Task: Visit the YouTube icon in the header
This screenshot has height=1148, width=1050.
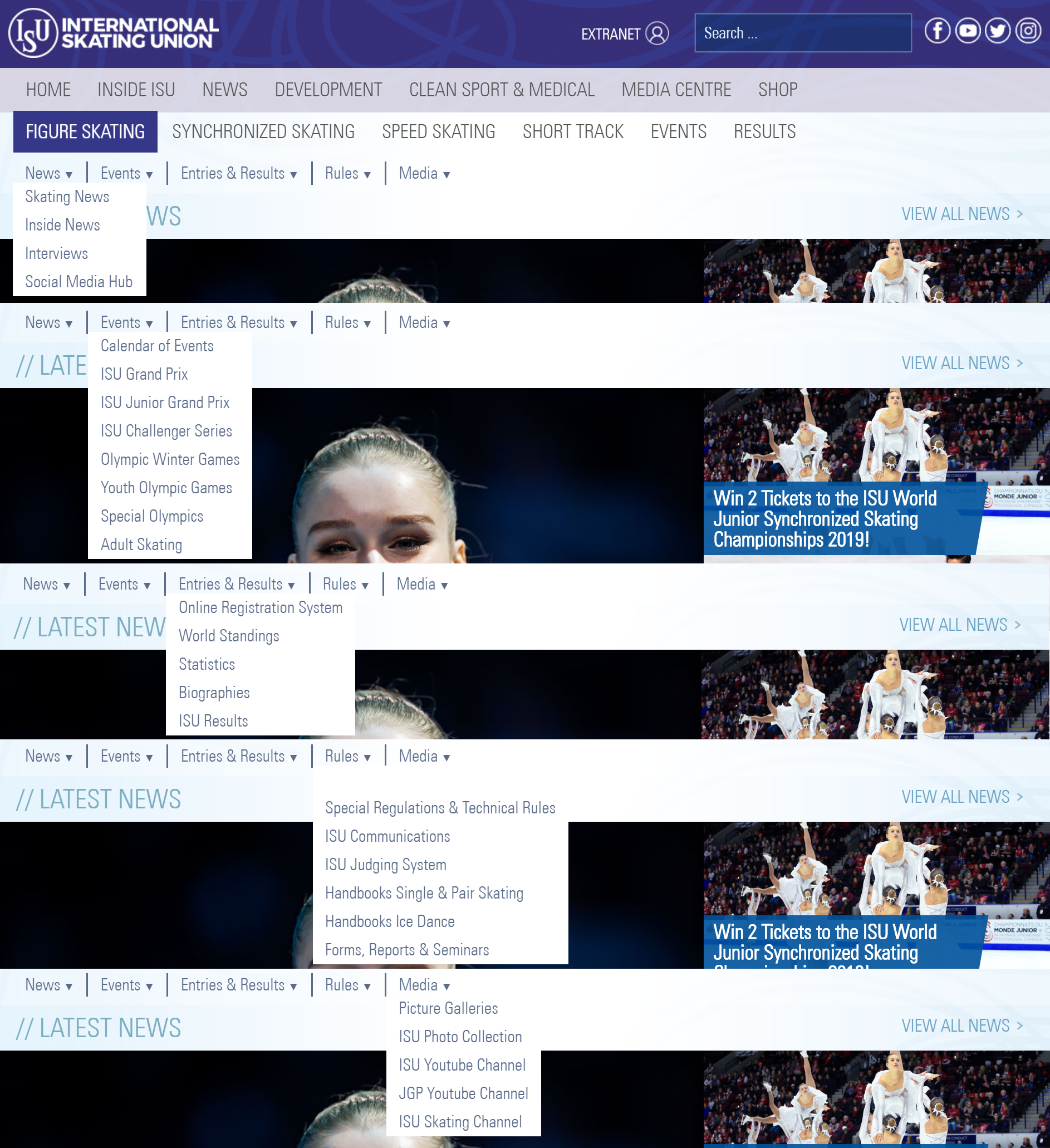Action: click(x=968, y=31)
